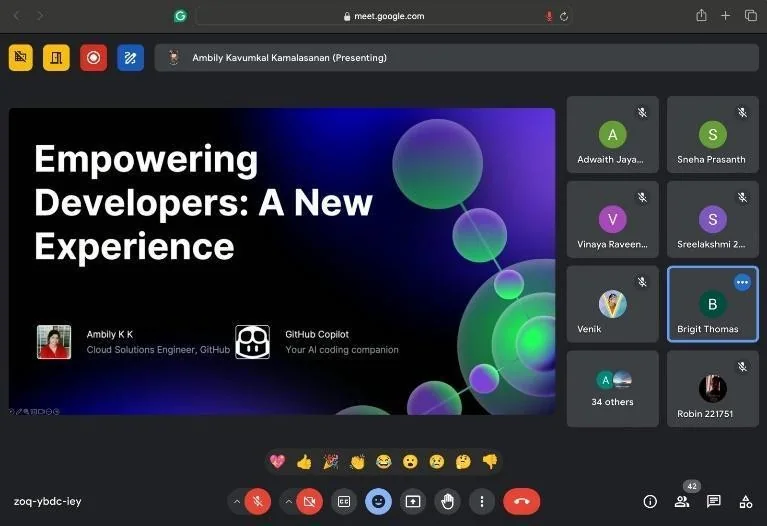Screen dimensions: 767x526
Task: Click the GitHub Copilot logo on slide
Action: coord(252,342)
